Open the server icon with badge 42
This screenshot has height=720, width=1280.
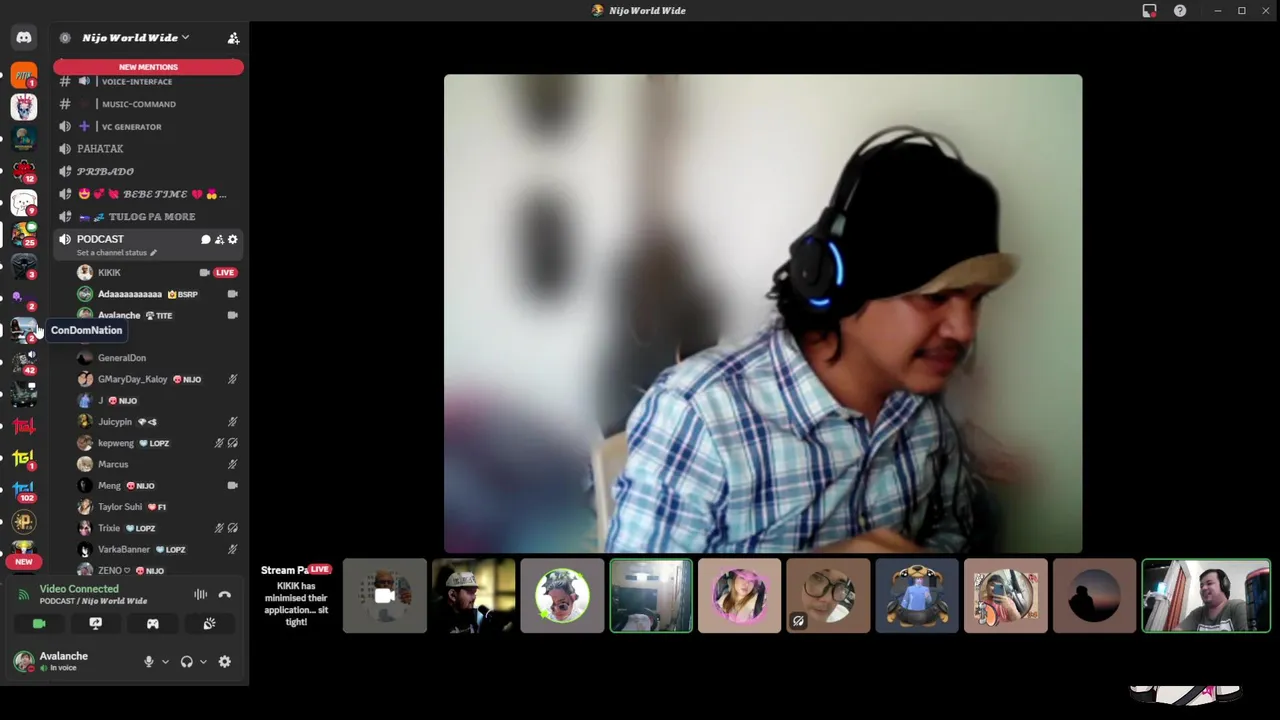coord(24,362)
